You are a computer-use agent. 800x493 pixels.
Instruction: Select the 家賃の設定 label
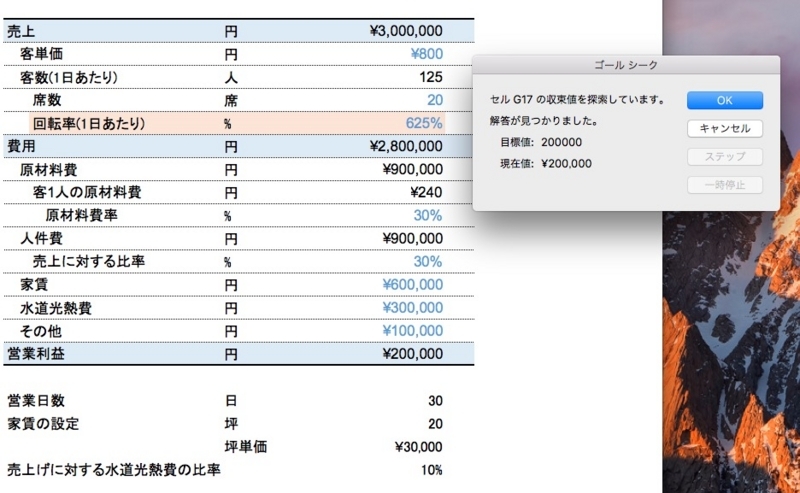tap(43, 424)
